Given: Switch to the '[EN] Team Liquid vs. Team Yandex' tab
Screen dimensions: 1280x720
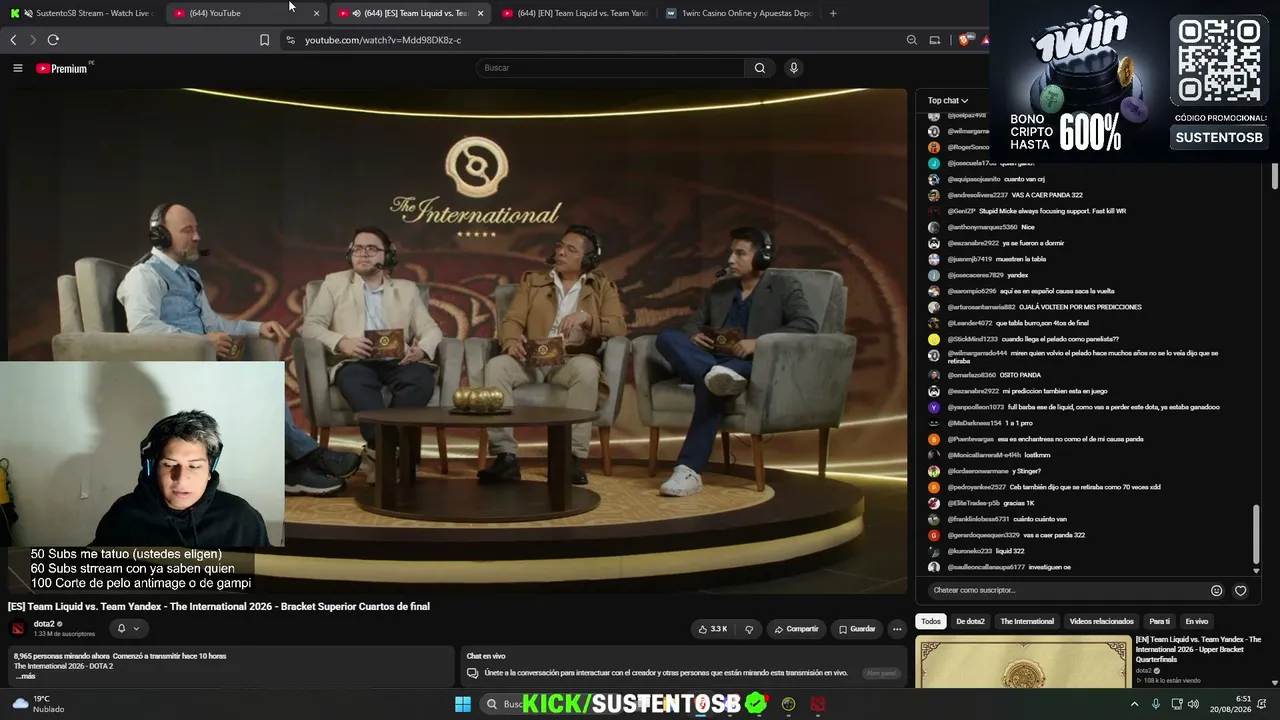Looking at the screenshot, I should (x=574, y=13).
